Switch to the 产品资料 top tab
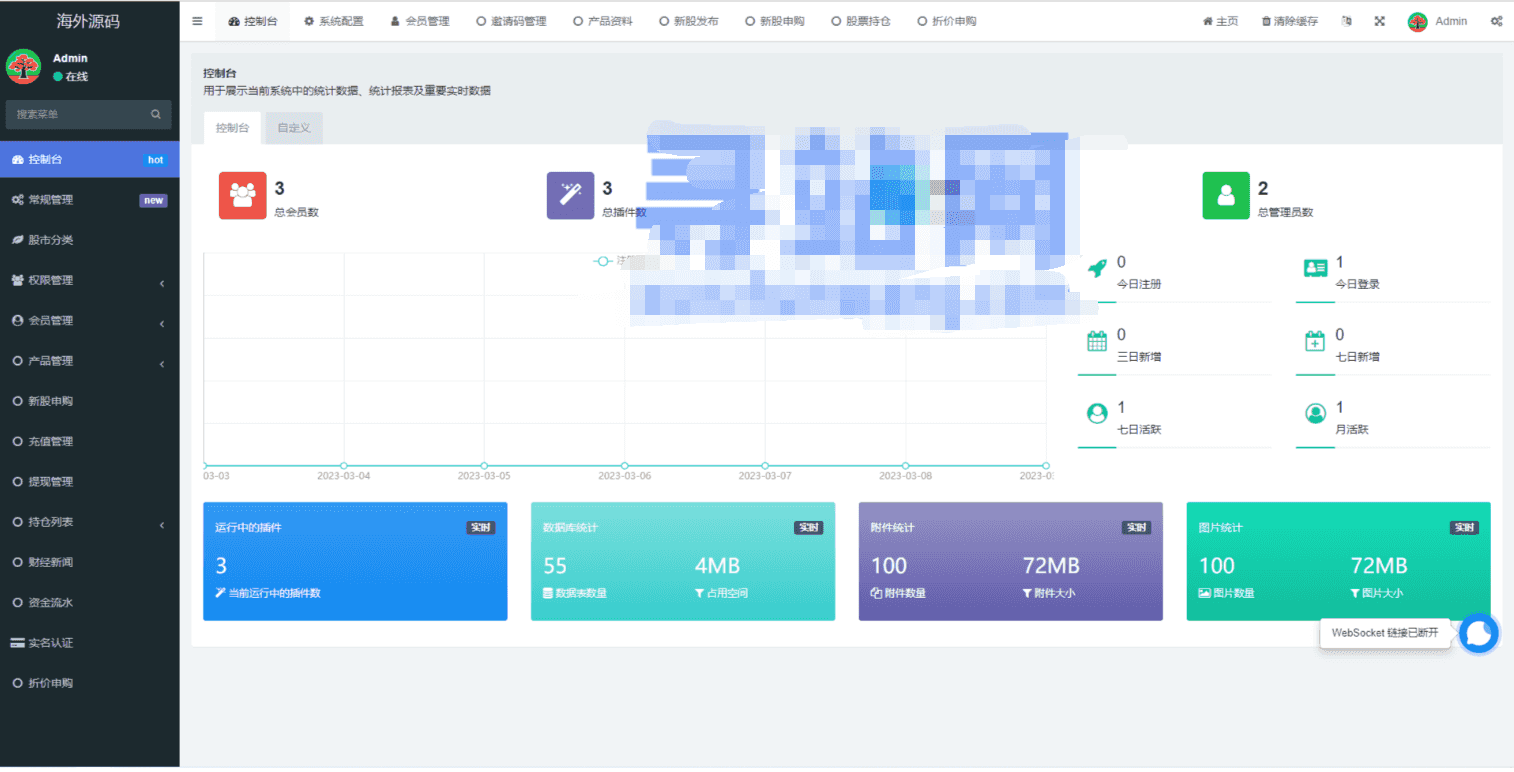This screenshot has width=1514, height=772. tap(603, 21)
